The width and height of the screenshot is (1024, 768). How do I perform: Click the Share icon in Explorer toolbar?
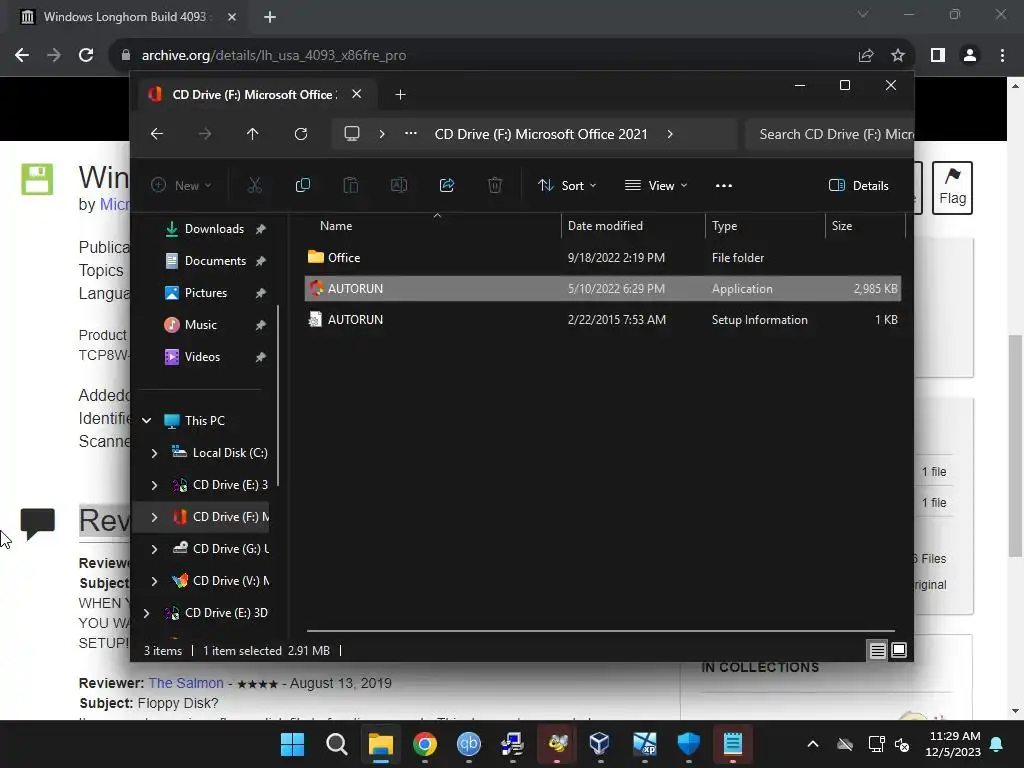pos(447,185)
